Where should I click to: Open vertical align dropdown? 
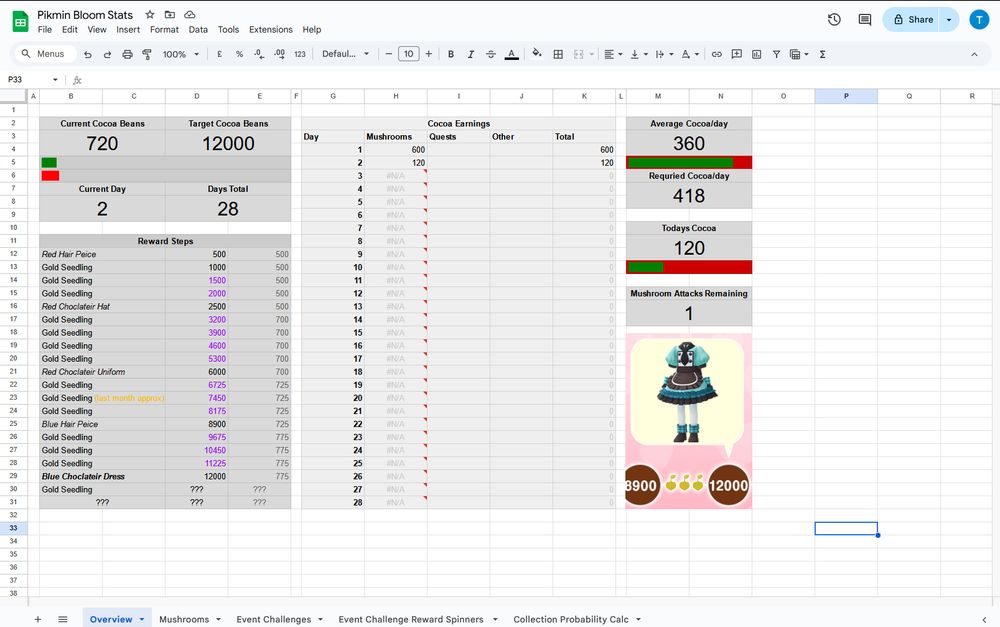(x=638, y=54)
